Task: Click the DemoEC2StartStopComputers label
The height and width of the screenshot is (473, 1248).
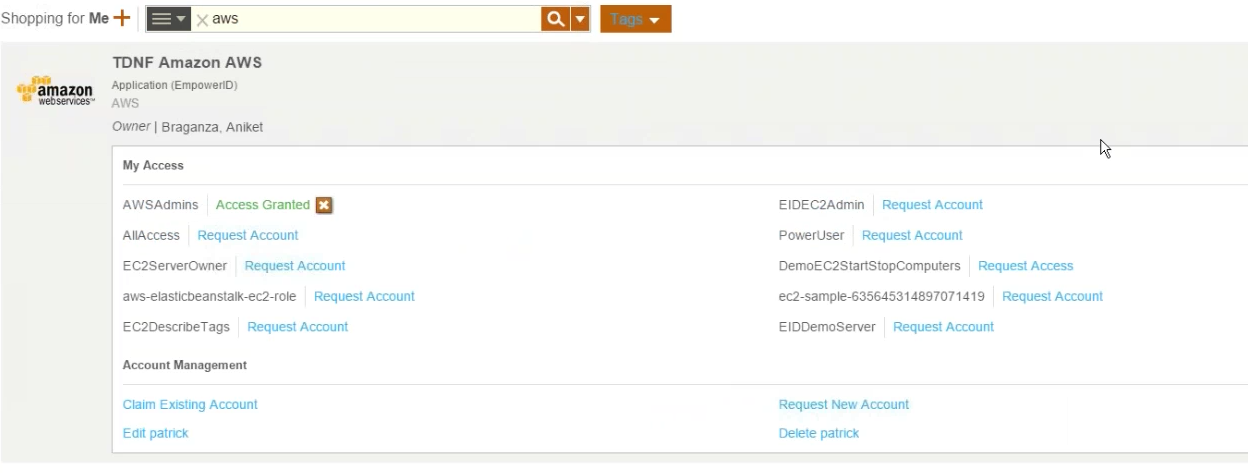Action: coord(869,266)
